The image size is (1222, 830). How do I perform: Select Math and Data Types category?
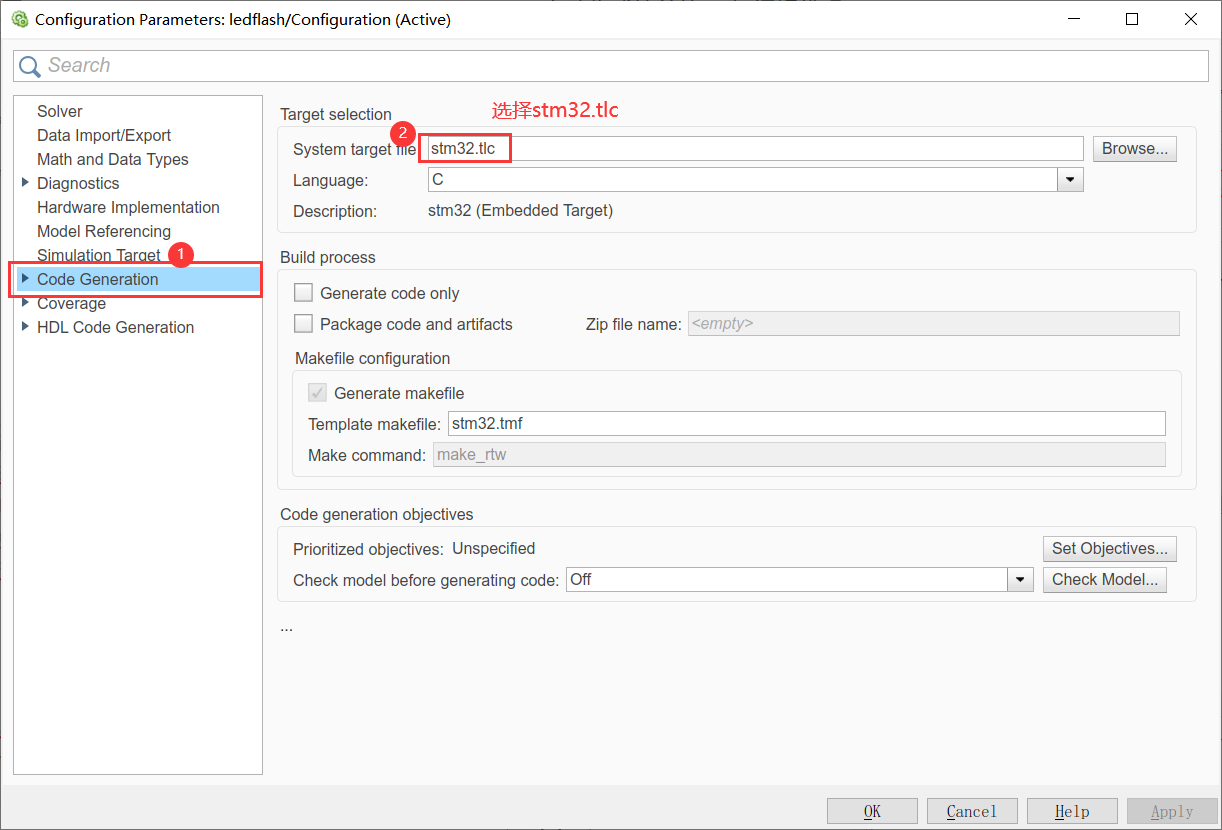pyautogui.click(x=112, y=159)
